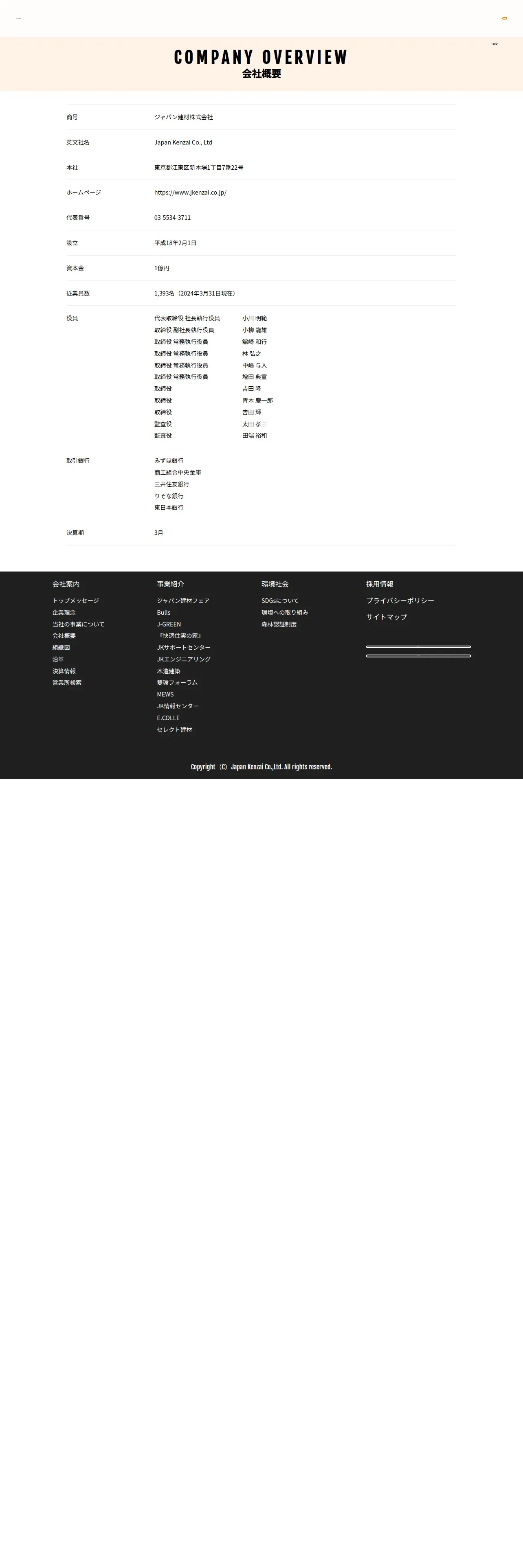Click the phone number 03-5534-3711
The height and width of the screenshot is (1568, 523).
coord(172,217)
